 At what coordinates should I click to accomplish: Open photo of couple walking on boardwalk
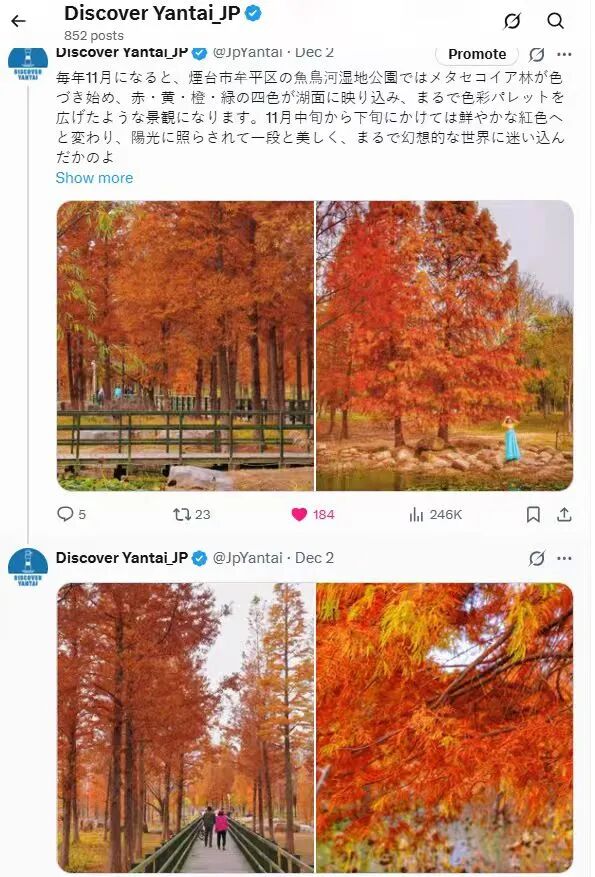click(186, 728)
